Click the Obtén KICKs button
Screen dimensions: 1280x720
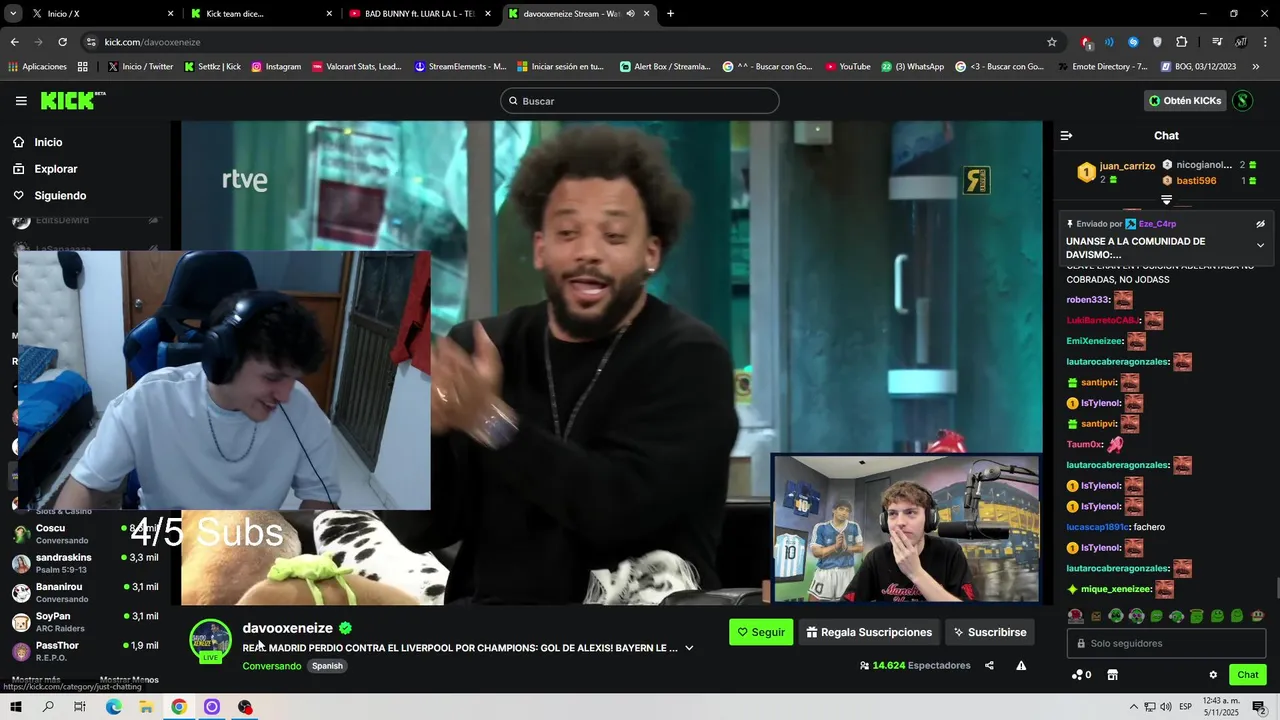click(x=1185, y=101)
